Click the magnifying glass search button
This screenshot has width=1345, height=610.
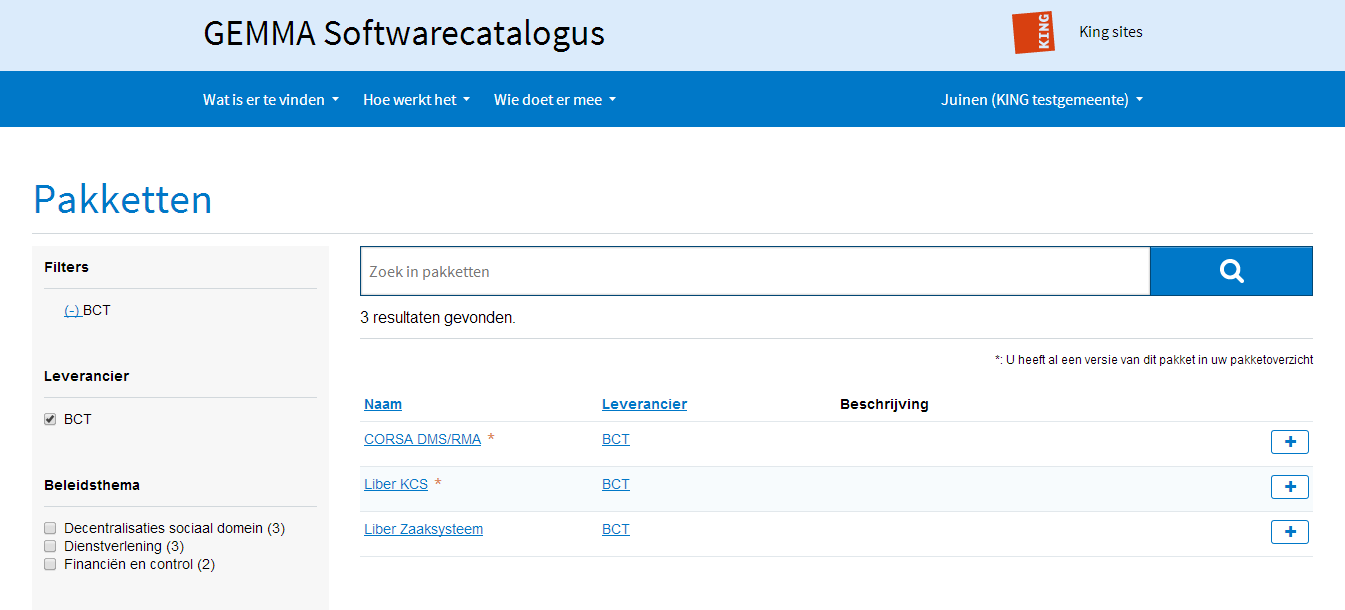1231,271
